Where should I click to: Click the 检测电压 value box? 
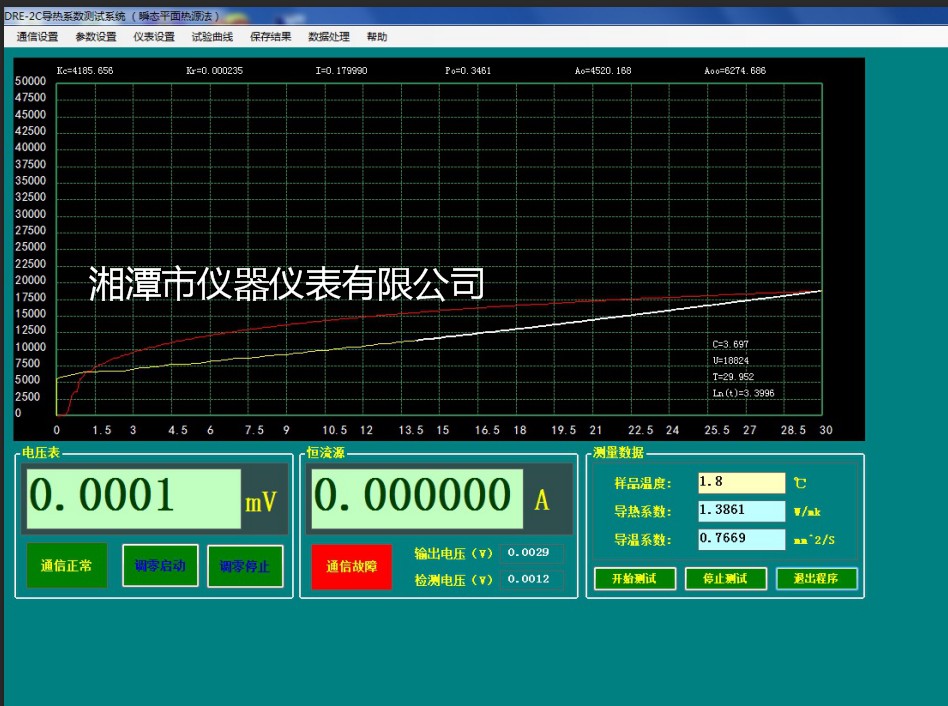(530, 579)
